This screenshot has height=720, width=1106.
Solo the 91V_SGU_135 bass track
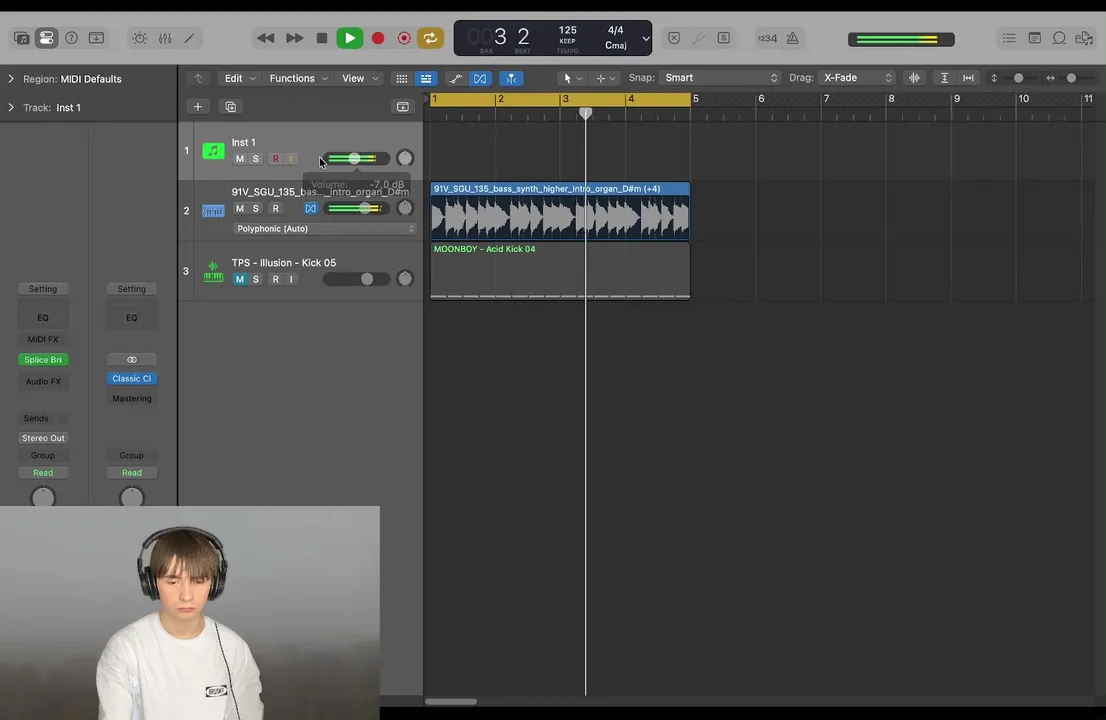click(255, 209)
